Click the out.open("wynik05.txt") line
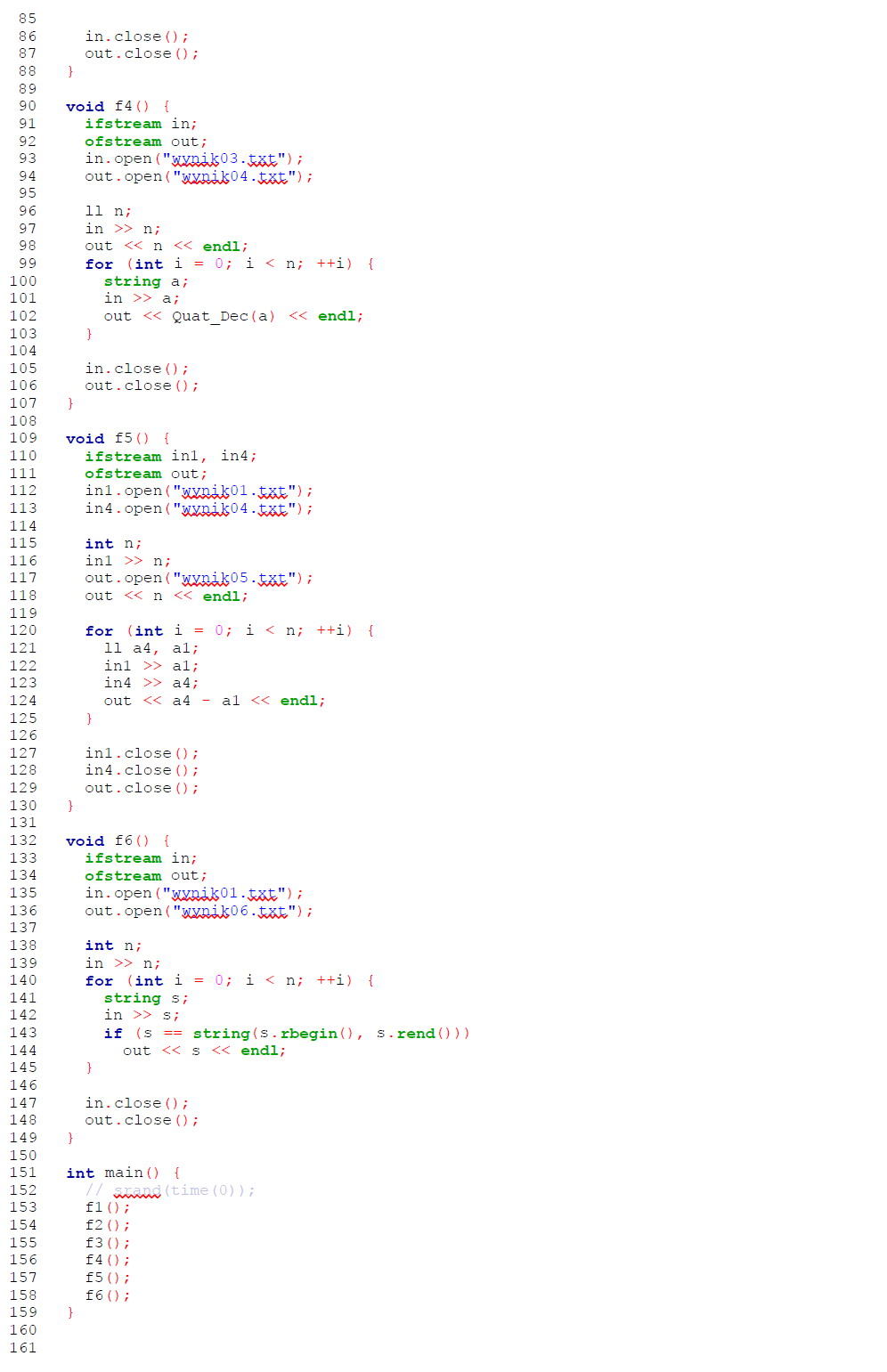Image resolution: width=887 pixels, height=1372 pixels. 199,578
